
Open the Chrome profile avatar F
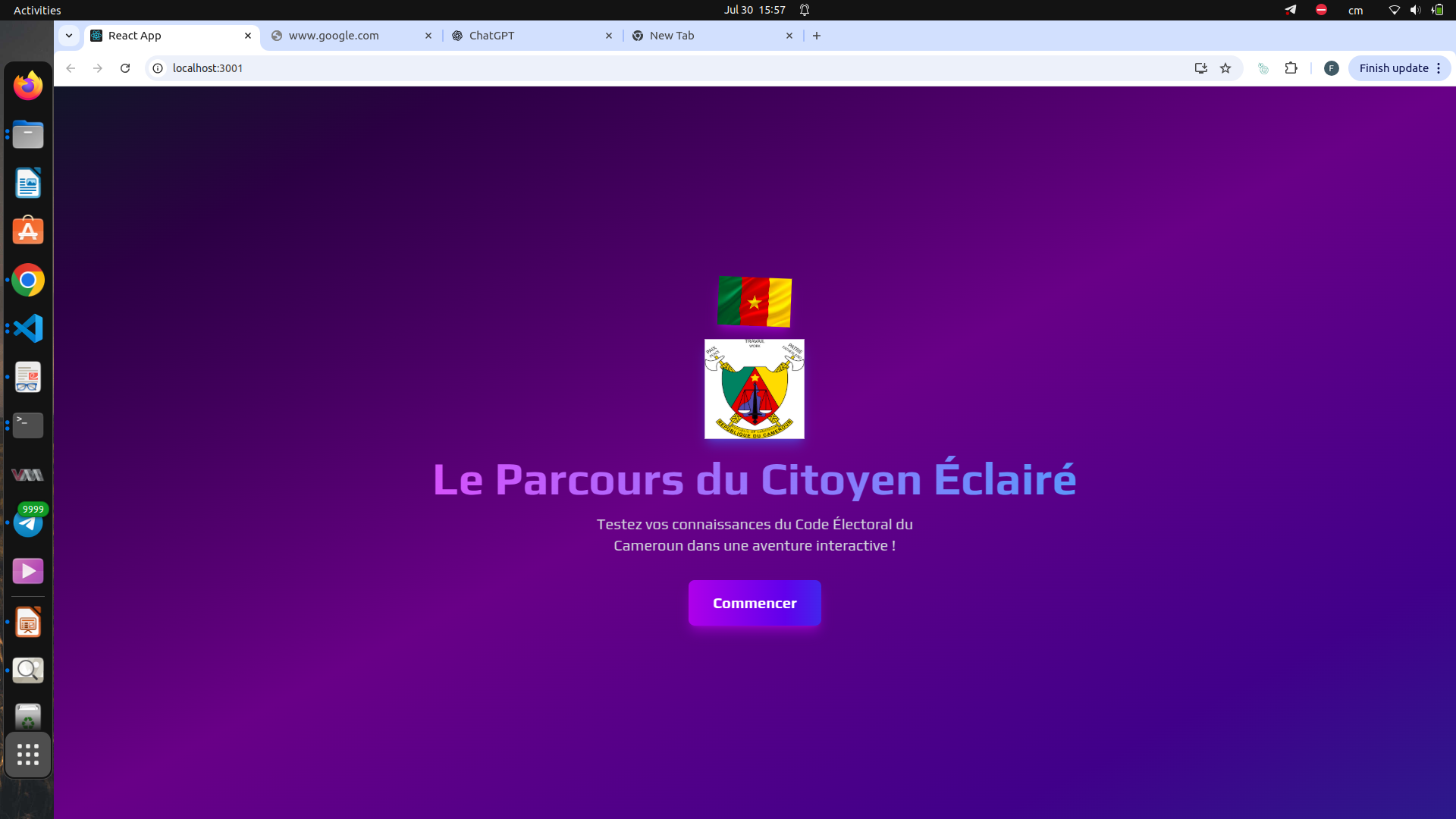tap(1331, 68)
